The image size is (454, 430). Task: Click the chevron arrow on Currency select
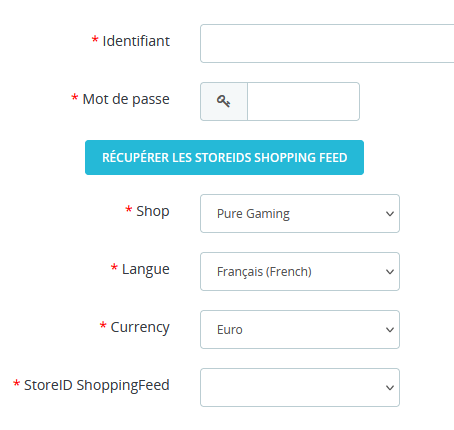tap(390, 330)
